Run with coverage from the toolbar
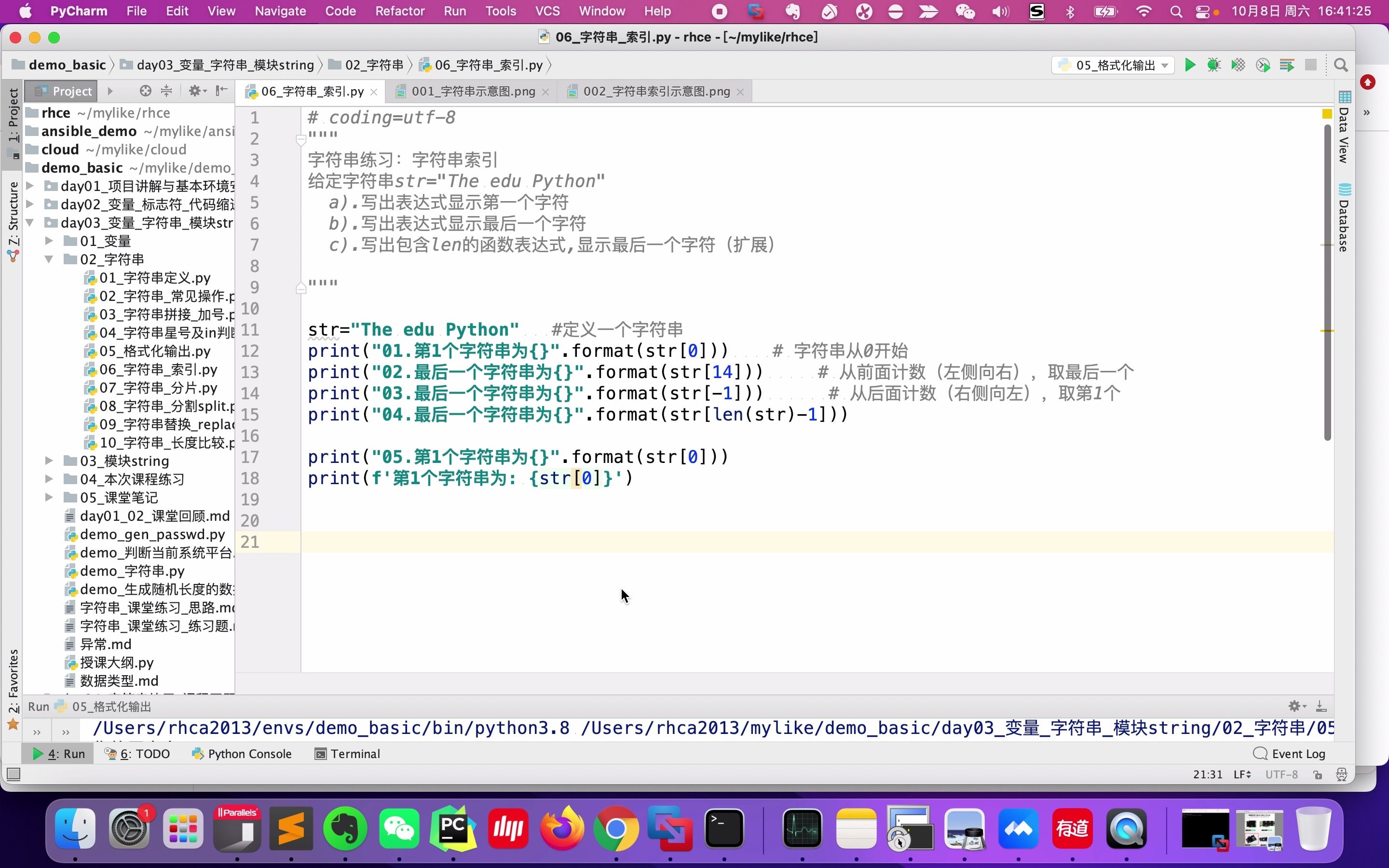This screenshot has height=868, width=1389. (x=1238, y=66)
